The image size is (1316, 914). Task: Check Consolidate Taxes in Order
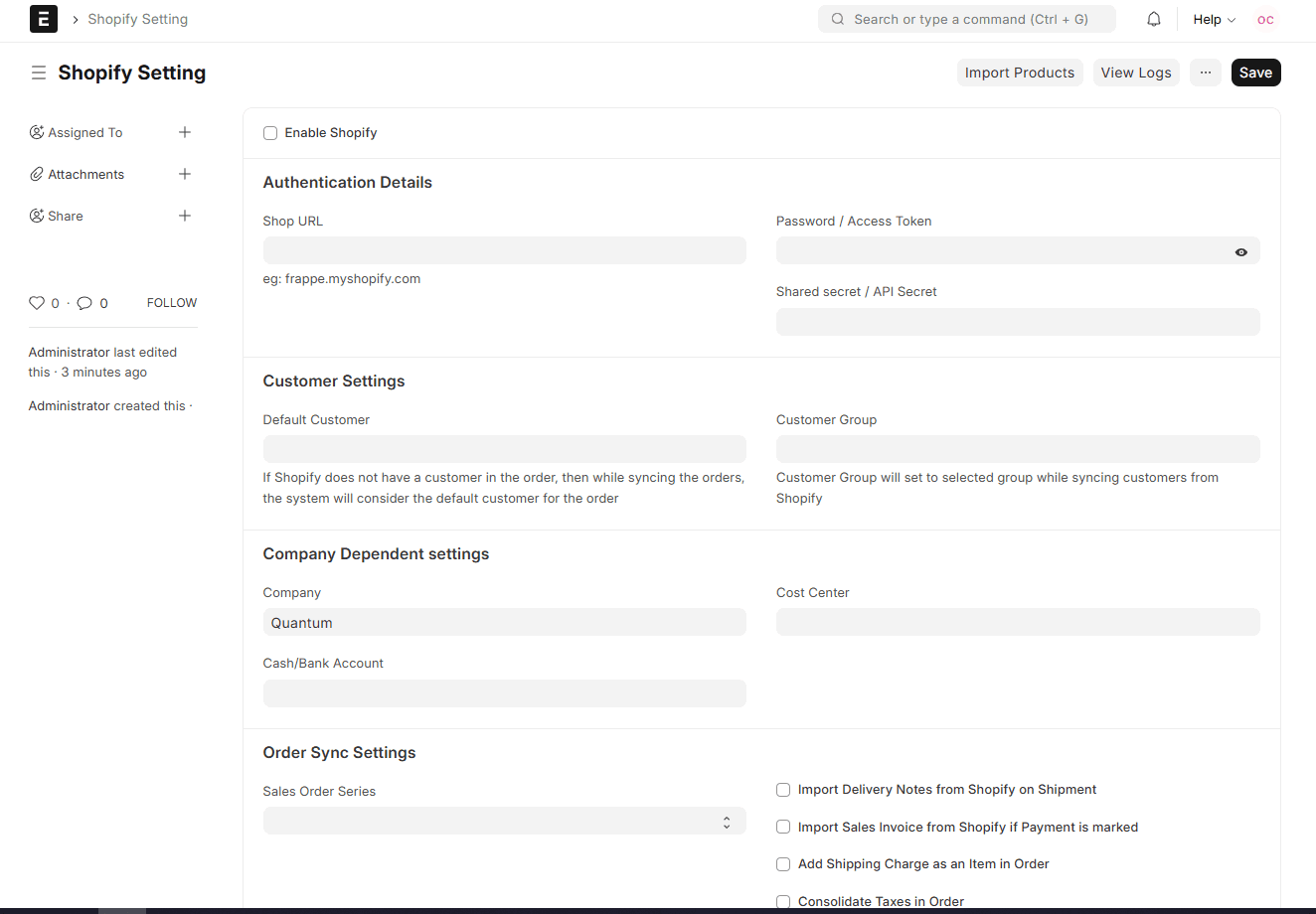pyautogui.click(x=783, y=902)
